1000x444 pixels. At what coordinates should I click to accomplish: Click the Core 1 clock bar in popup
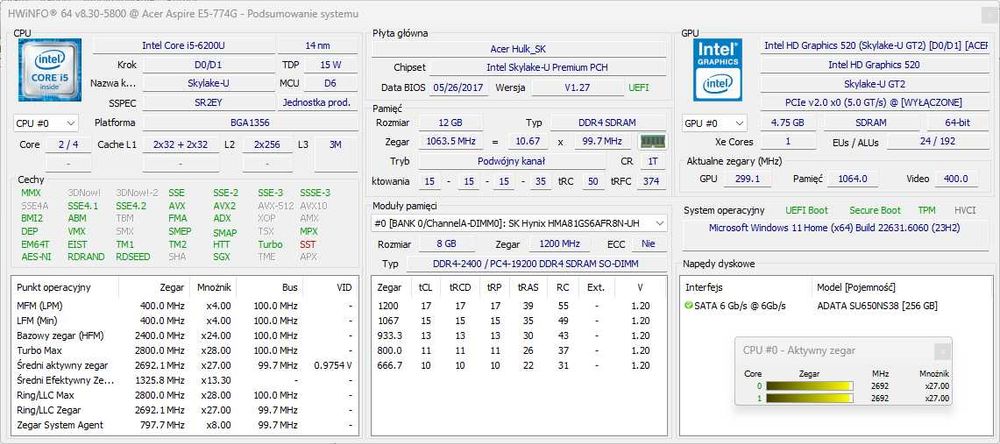809,399
